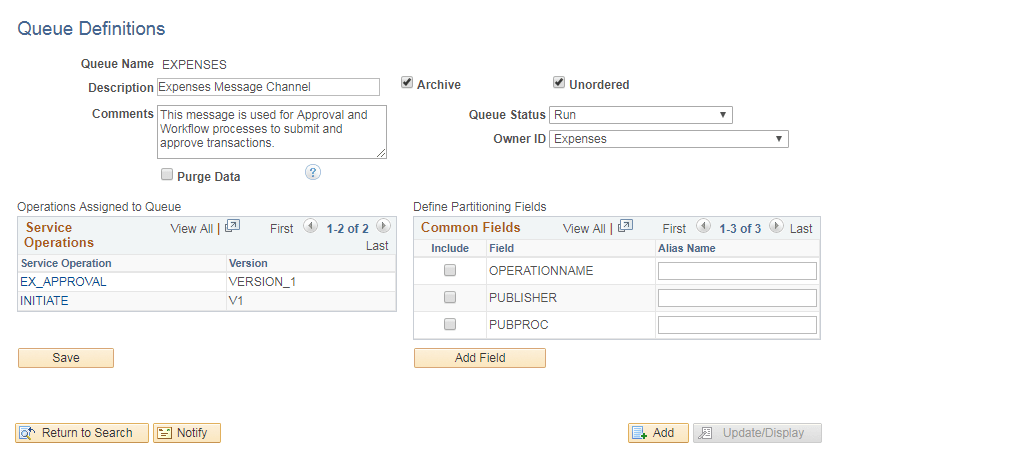Select the V1 version cell
The width and height of the screenshot is (1031, 470).
pos(235,301)
